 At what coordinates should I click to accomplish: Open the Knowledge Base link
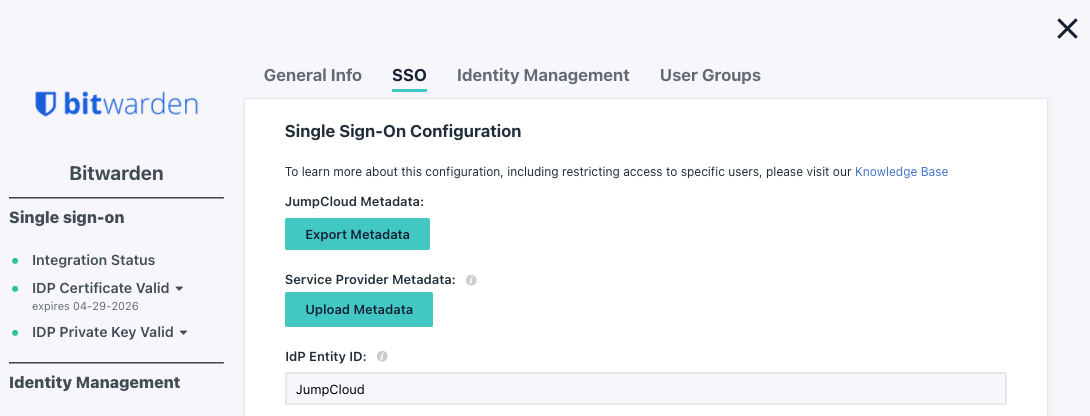(902, 171)
